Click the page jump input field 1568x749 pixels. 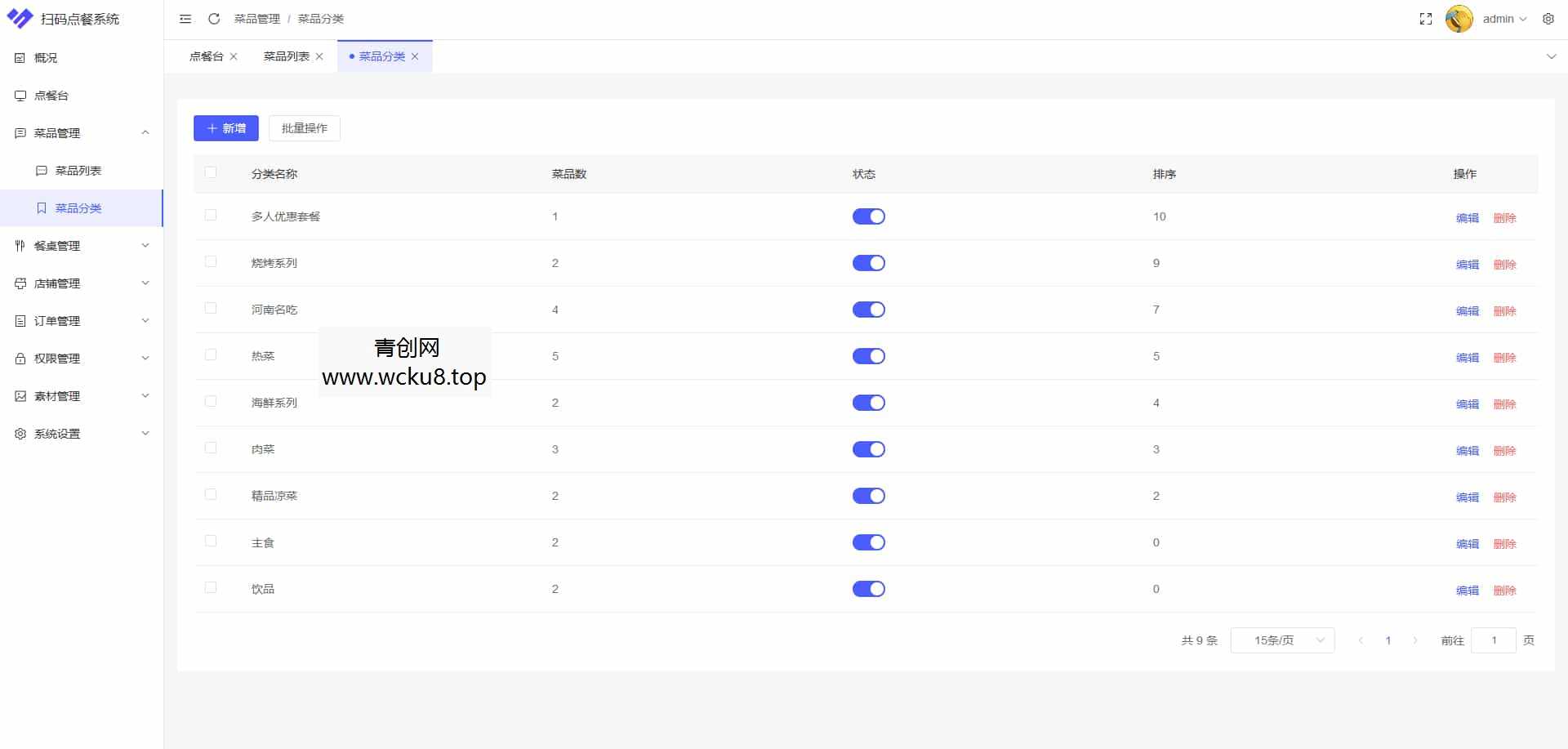pos(1493,640)
